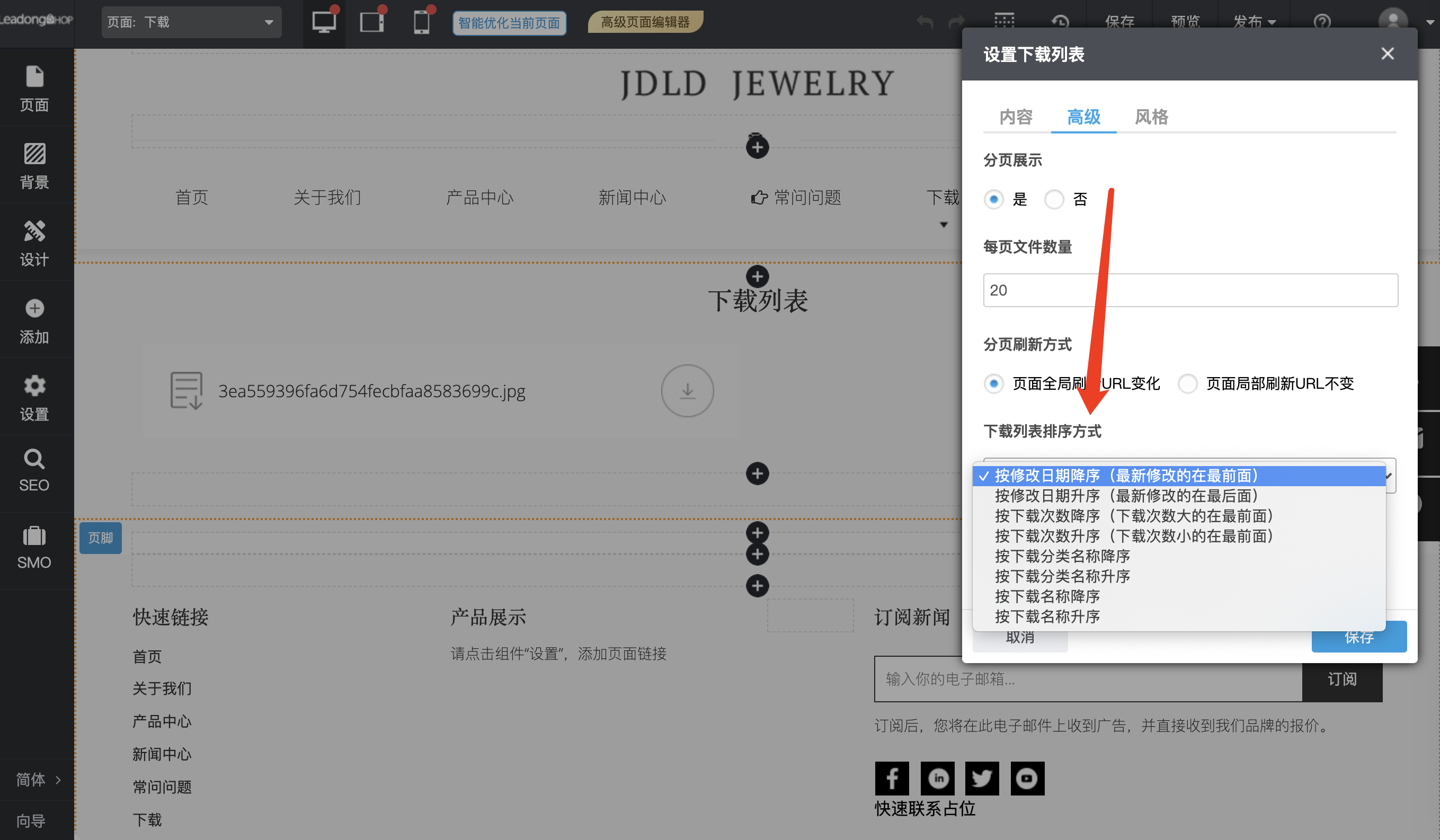
Task: Switch to tablet preview mode
Action: pos(372,22)
